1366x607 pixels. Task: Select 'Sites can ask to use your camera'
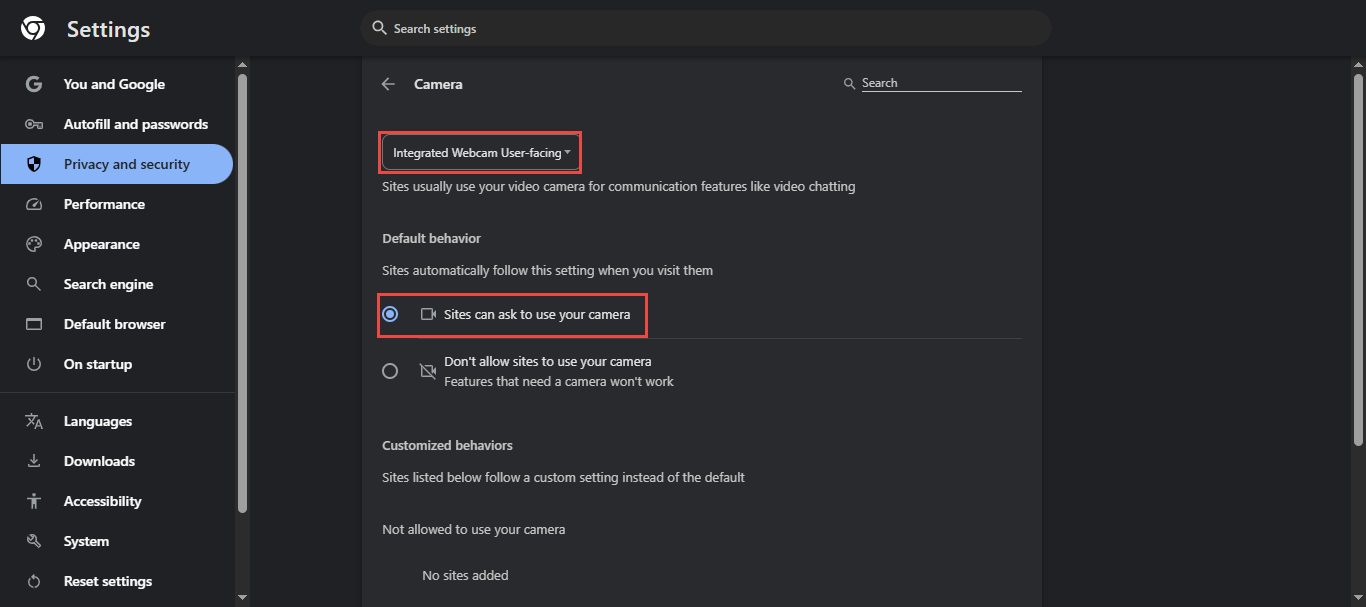(x=390, y=314)
